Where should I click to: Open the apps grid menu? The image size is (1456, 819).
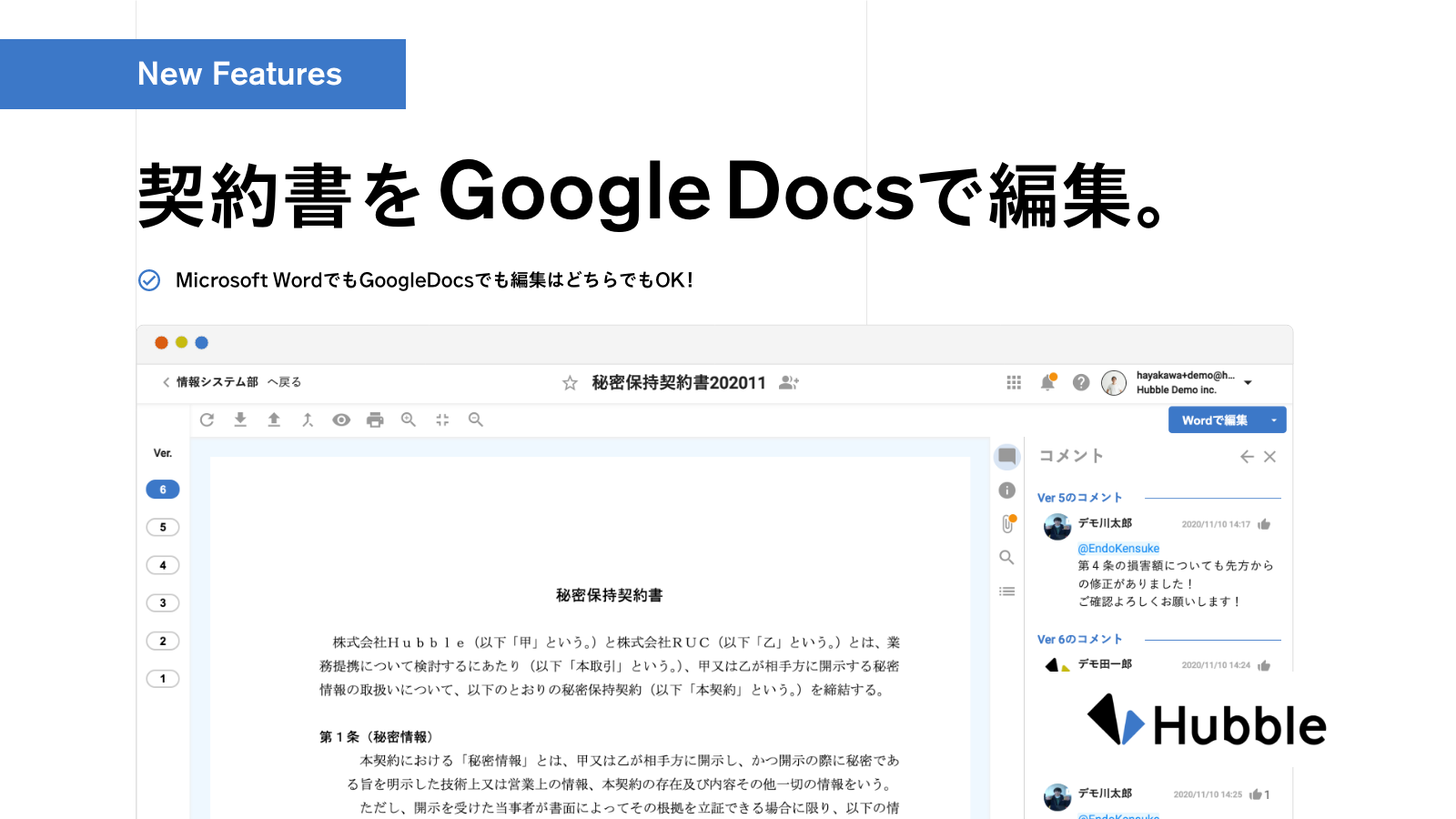(1014, 382)
